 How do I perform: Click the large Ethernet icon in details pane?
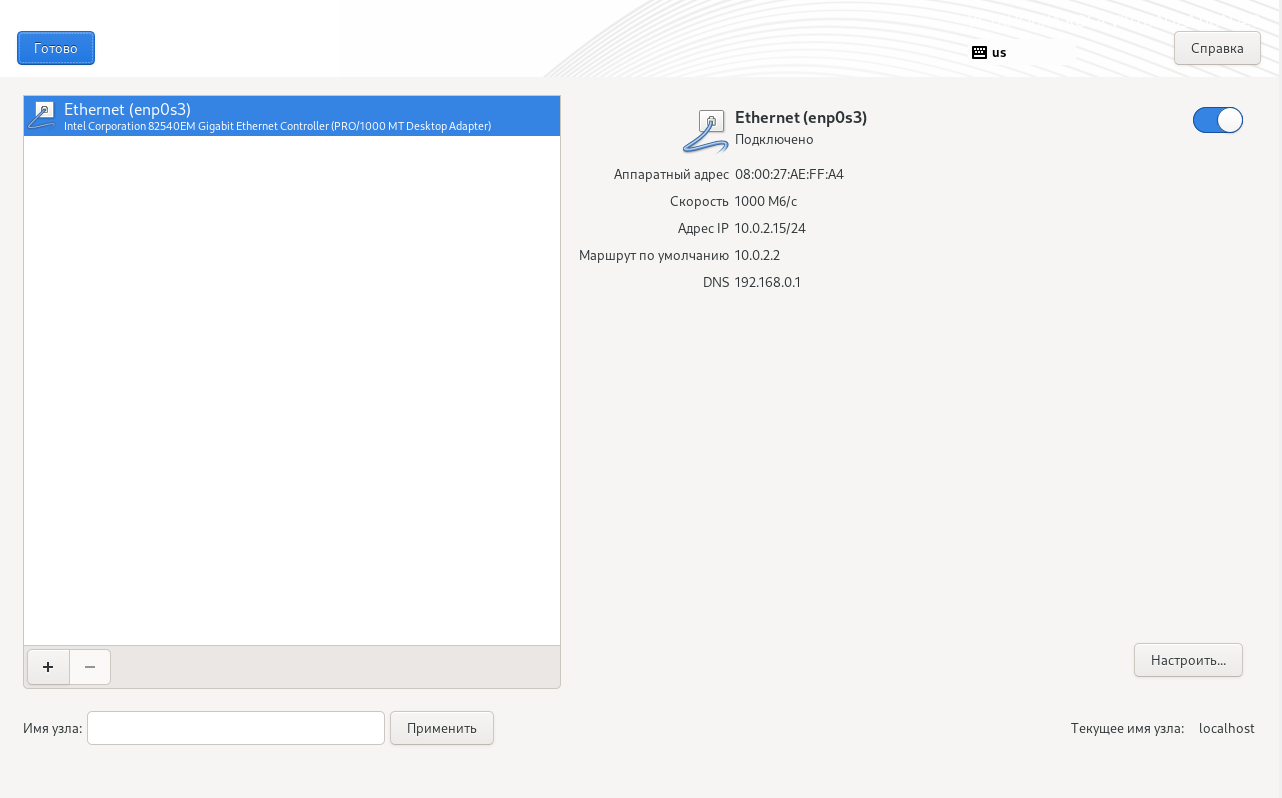point(706,131)
